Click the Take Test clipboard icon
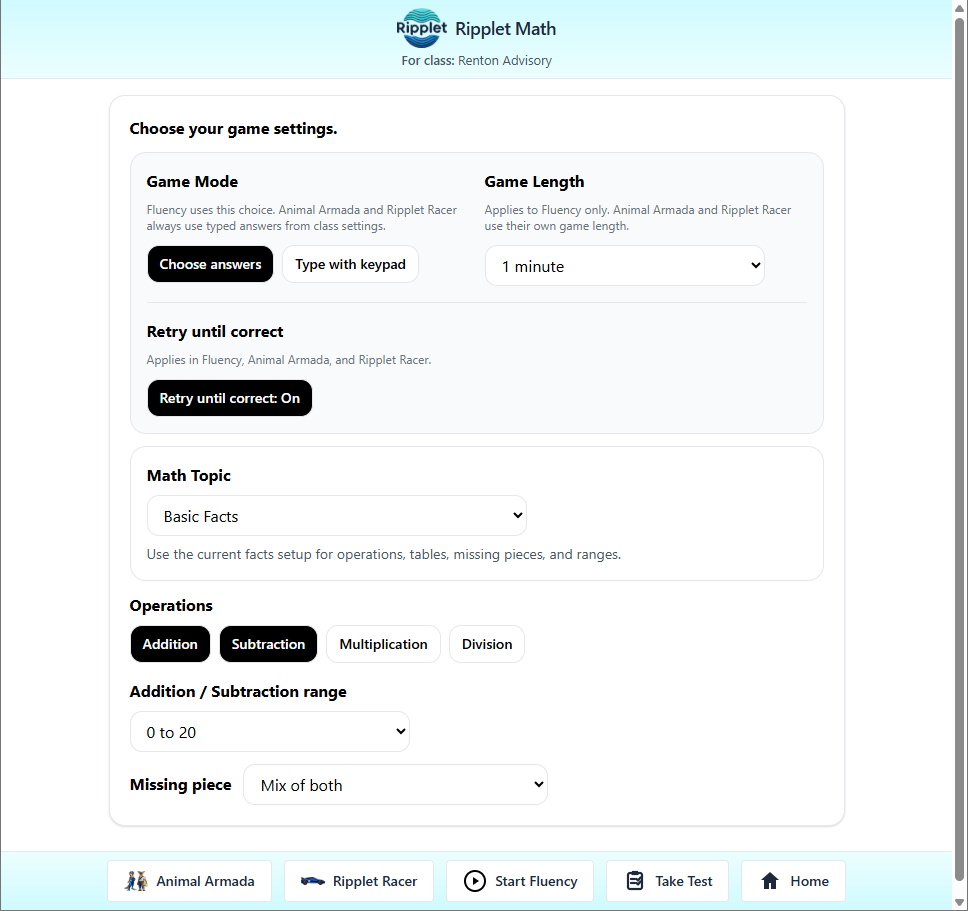Viewport: 968px width, 911px height. pos(635,881)
